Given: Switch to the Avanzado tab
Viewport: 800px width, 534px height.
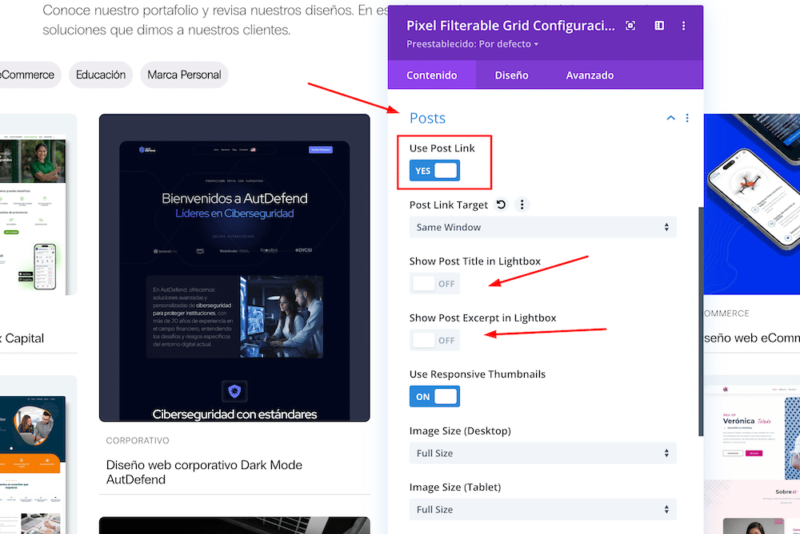Looking at the screenshot, I should [589, 75].
